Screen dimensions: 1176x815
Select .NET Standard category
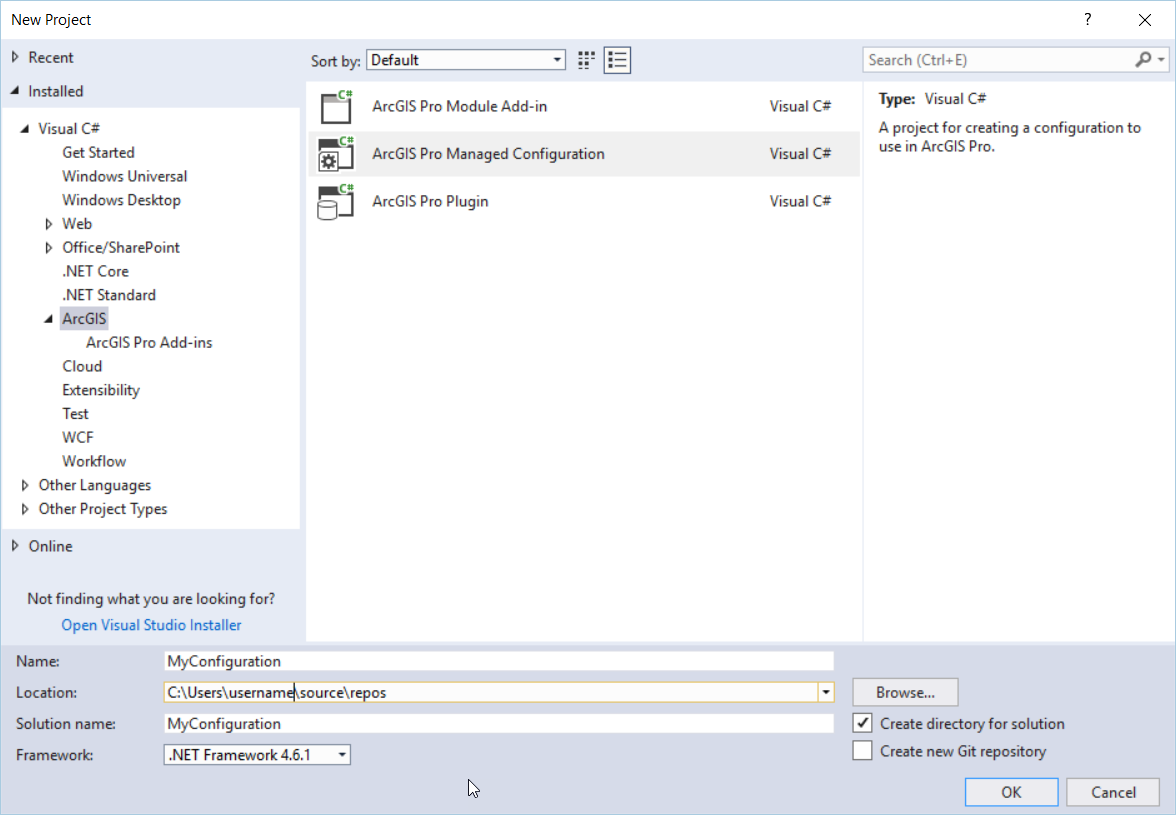(x=109, y=295)
